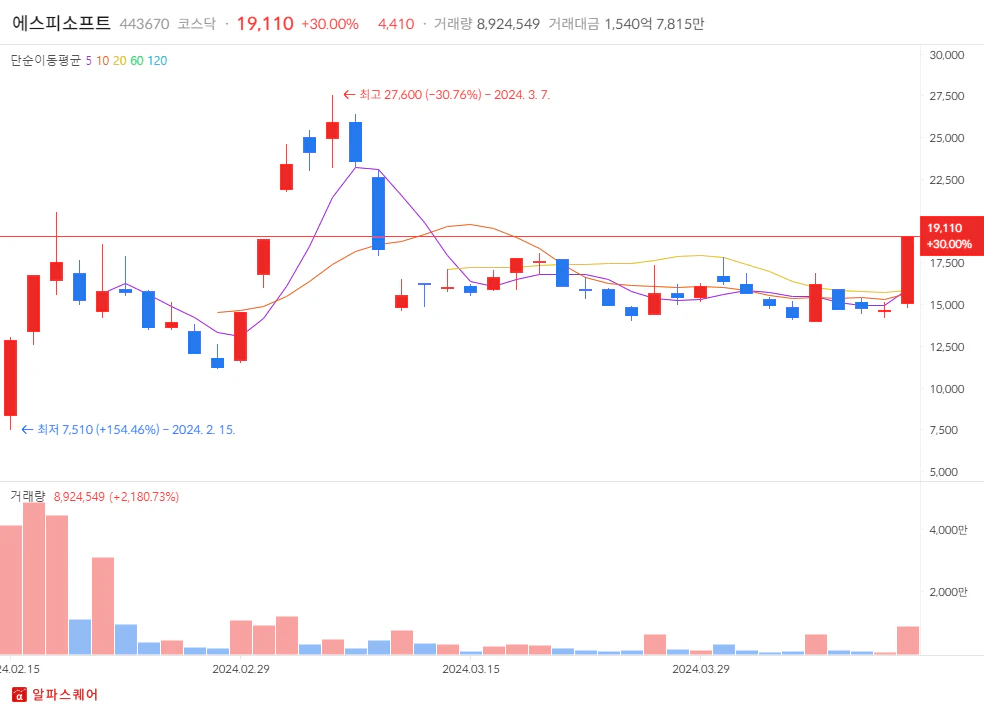
Task: Click the 알파스퀘어 brand name text
Action: click(65, 695)
